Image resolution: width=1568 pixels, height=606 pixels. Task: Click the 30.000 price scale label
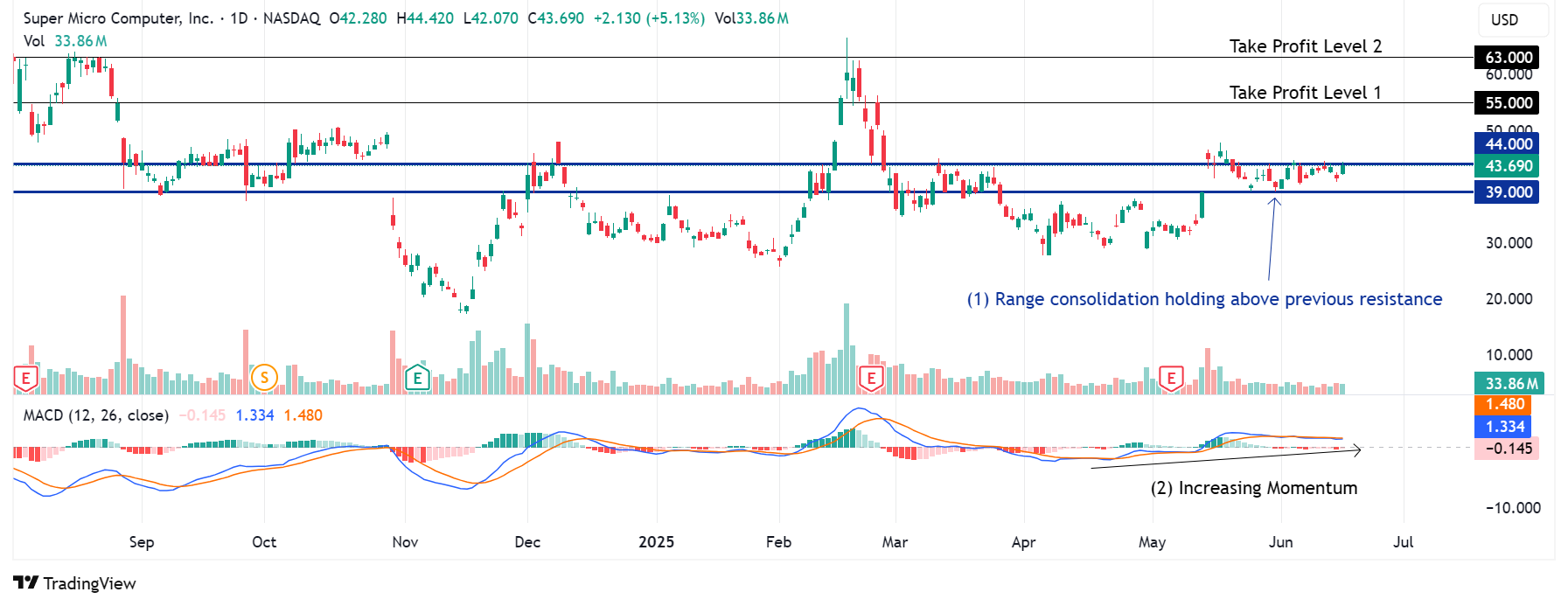point(1509,243)
